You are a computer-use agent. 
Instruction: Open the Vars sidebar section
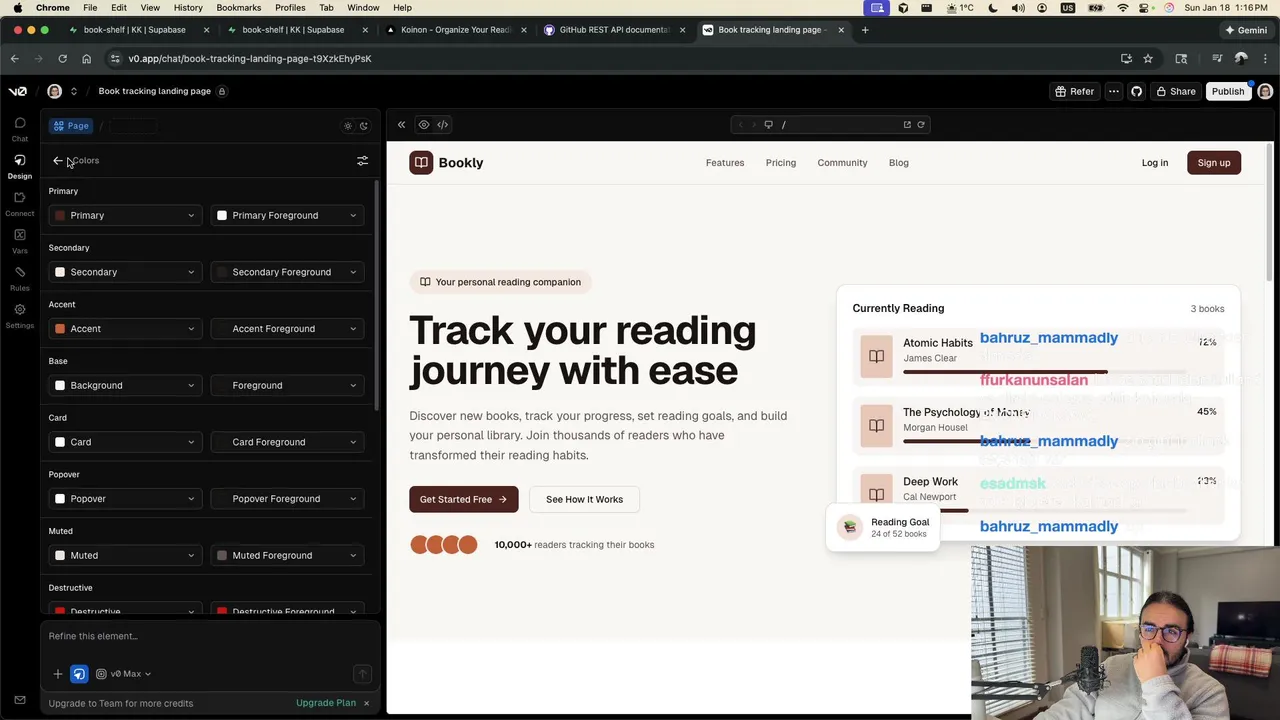point(19,241)
